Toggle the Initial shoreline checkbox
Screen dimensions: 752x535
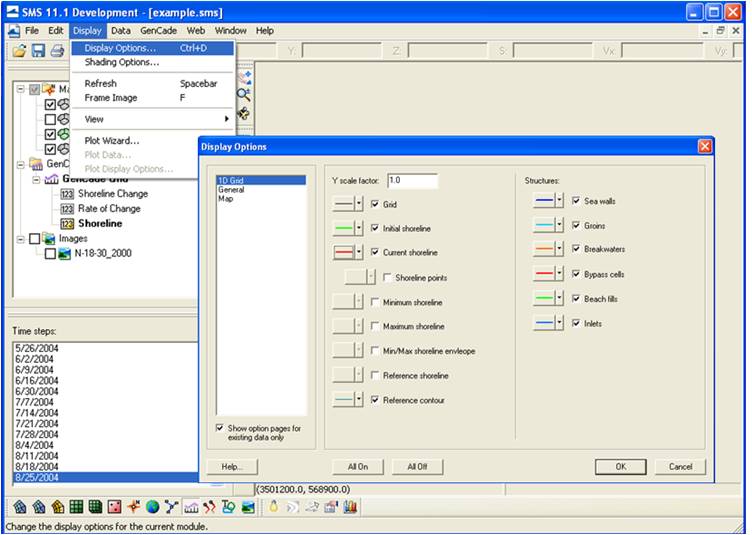[x=375, y=228]
